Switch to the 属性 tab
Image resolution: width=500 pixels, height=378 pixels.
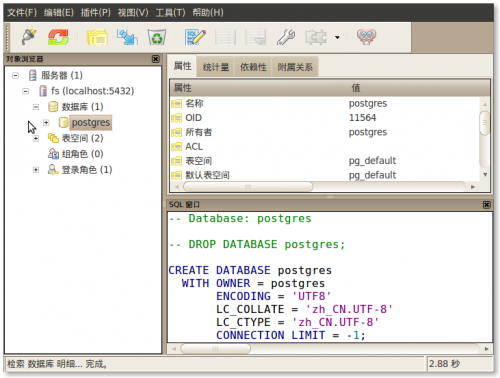coord(182,66)
